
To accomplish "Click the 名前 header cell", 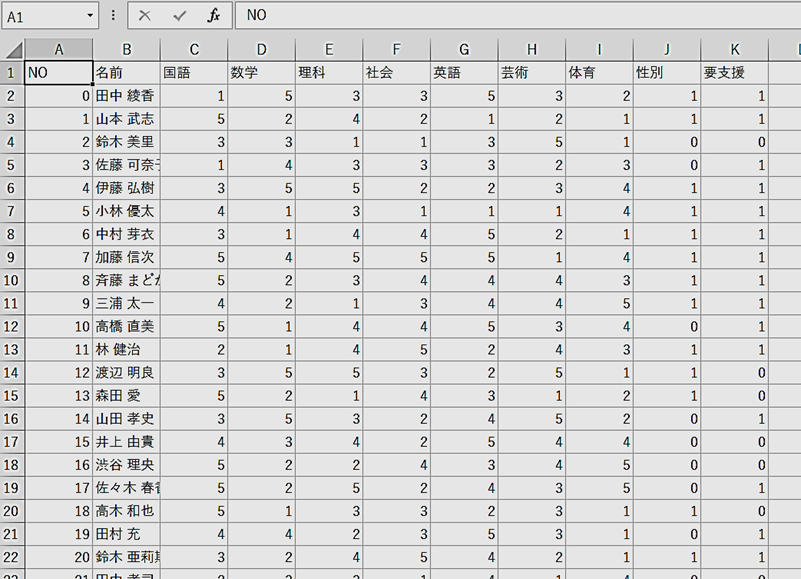I will tap(126, 72).
